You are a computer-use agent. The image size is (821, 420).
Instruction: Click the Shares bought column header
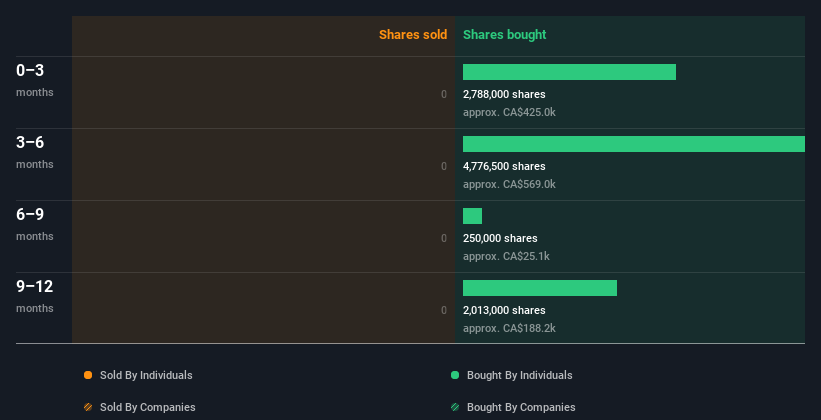point(504,35)
